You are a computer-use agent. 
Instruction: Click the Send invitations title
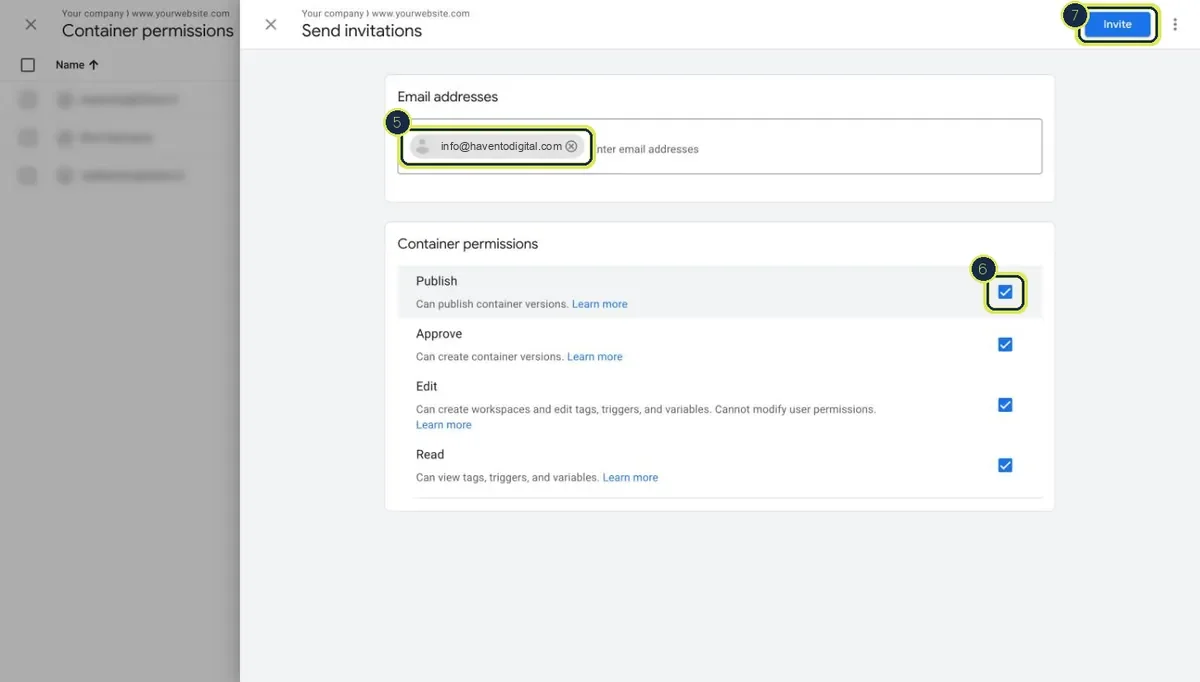(362, 31)
